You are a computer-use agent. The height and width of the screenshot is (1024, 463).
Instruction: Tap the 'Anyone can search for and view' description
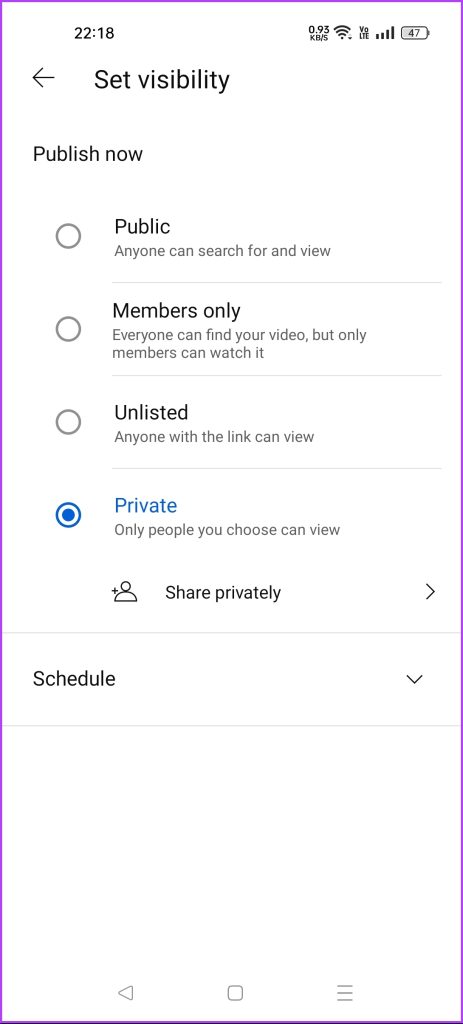222,251
